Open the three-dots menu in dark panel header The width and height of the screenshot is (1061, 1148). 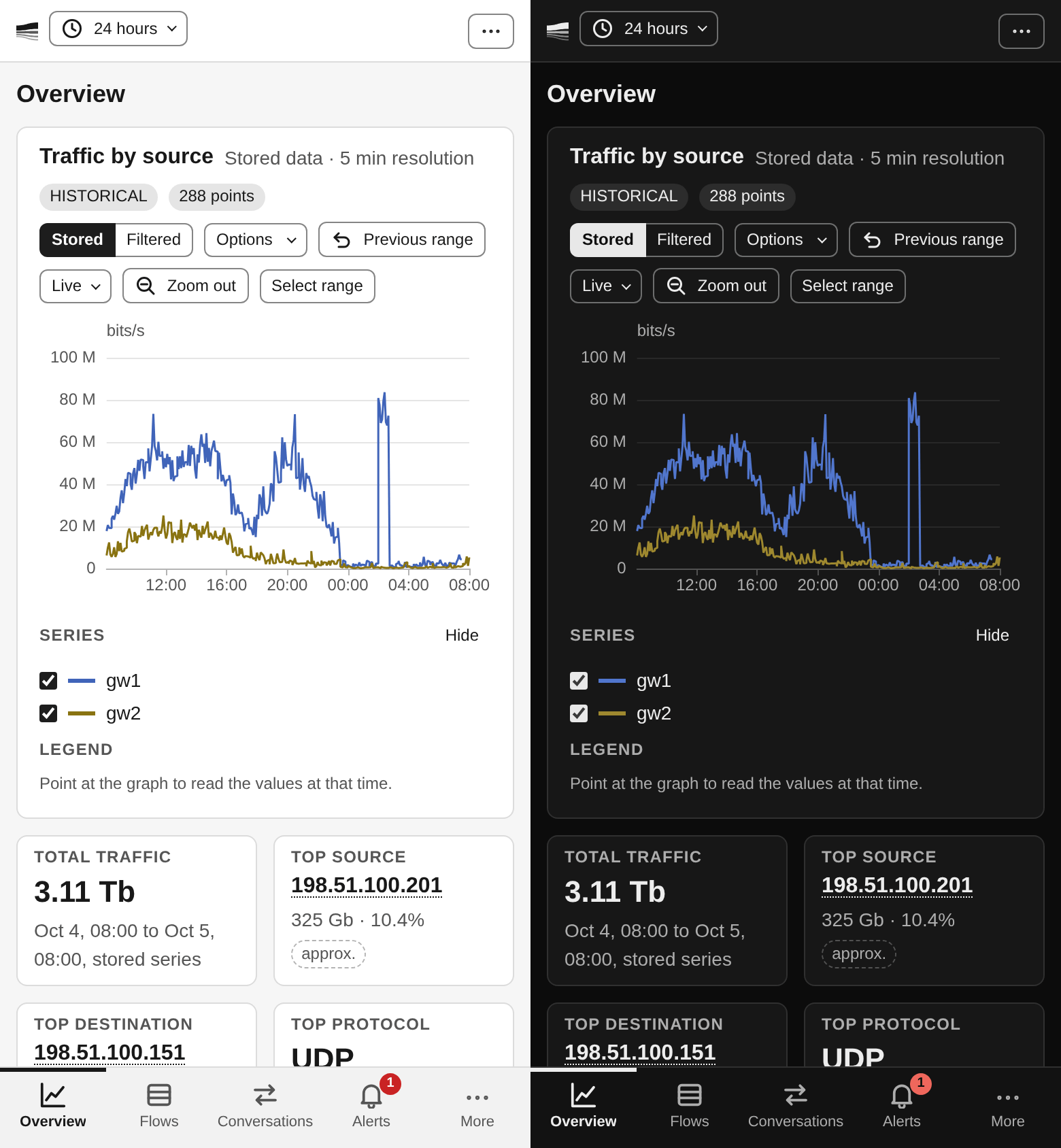1022,31
